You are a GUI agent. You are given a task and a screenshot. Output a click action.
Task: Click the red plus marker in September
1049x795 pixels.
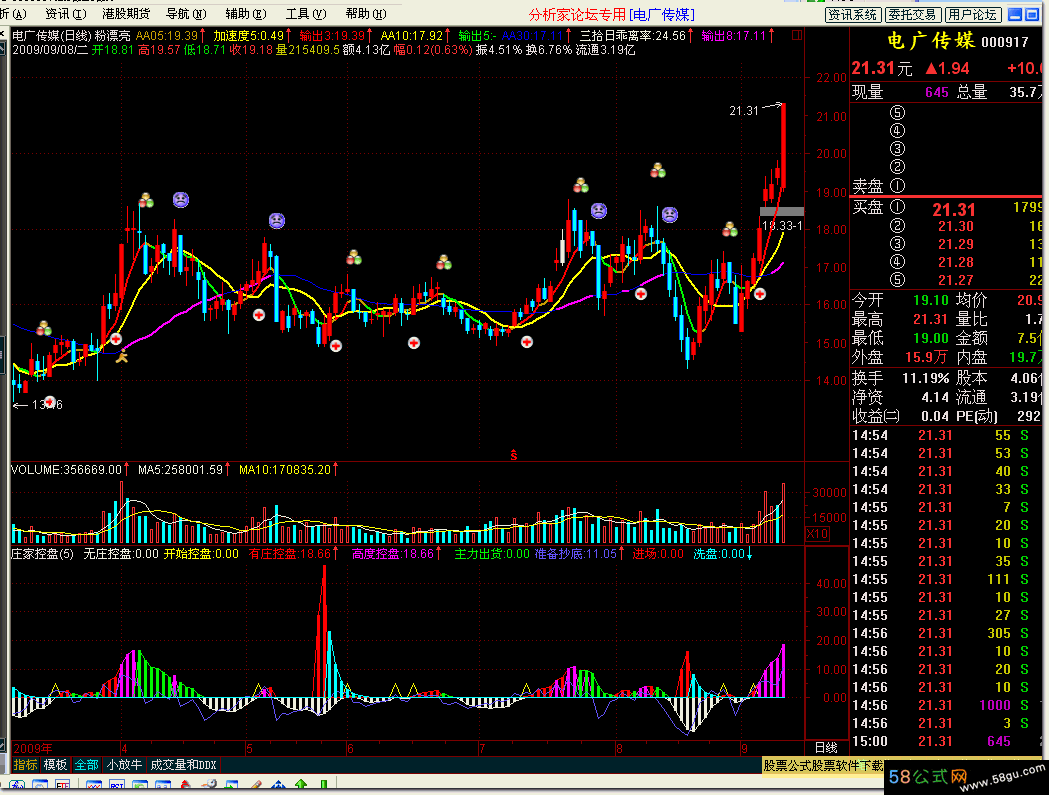pos(760,294)
